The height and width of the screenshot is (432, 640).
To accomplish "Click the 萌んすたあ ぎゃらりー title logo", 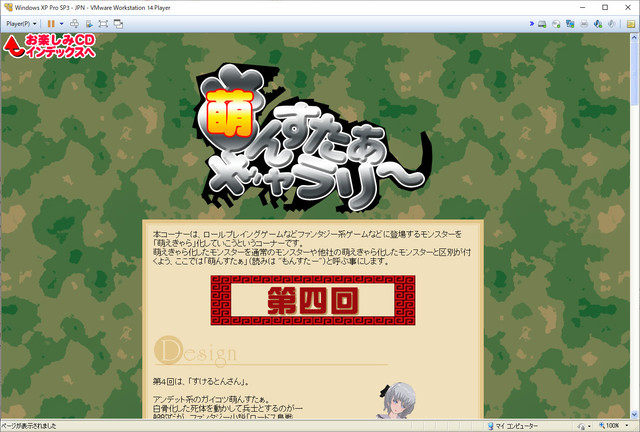I will pos(313,138).
